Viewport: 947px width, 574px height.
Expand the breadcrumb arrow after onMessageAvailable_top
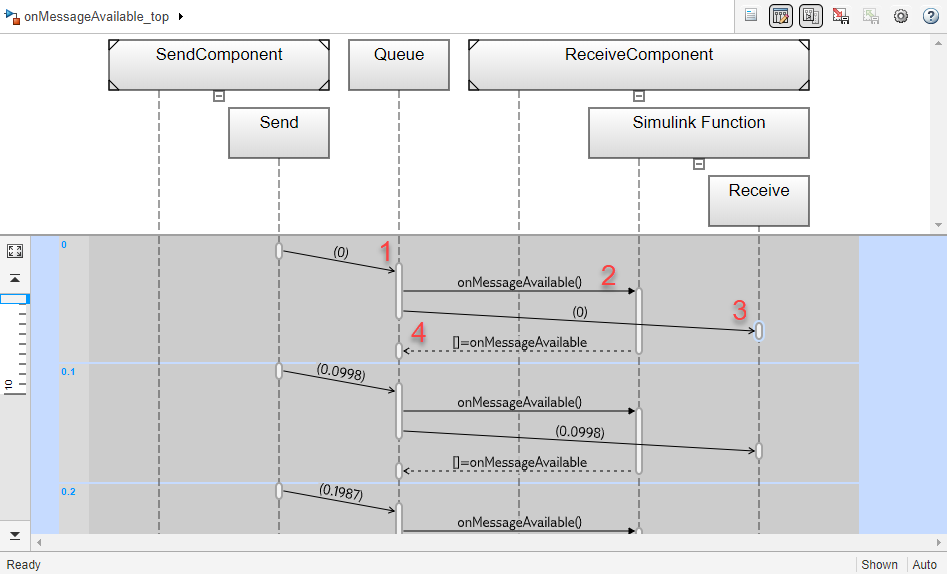tap(181, 16)
